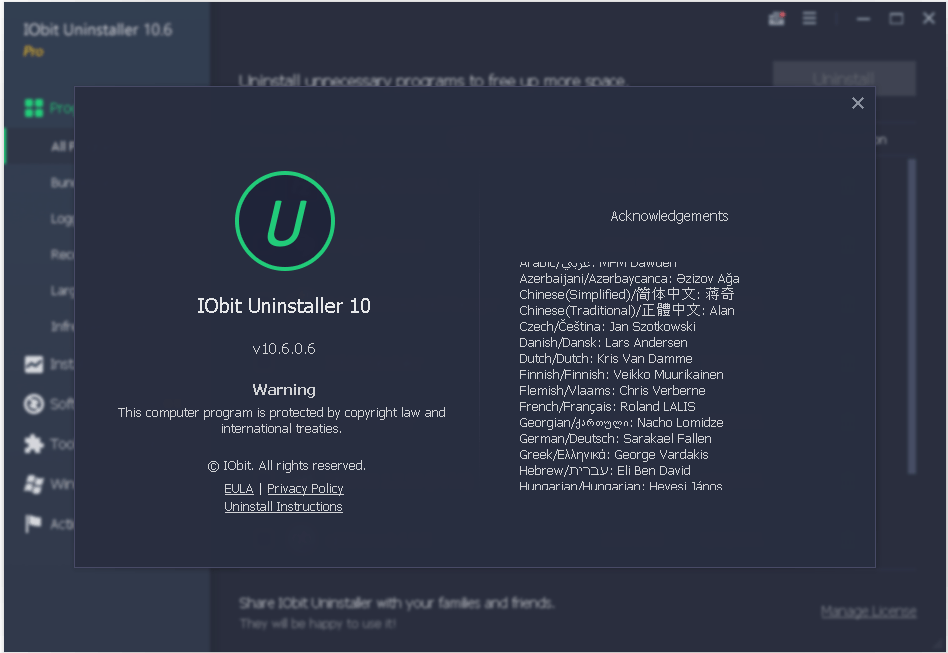Click the Manage License link in main window
This screenshot has height=653, width=948.
click(868, 612)
